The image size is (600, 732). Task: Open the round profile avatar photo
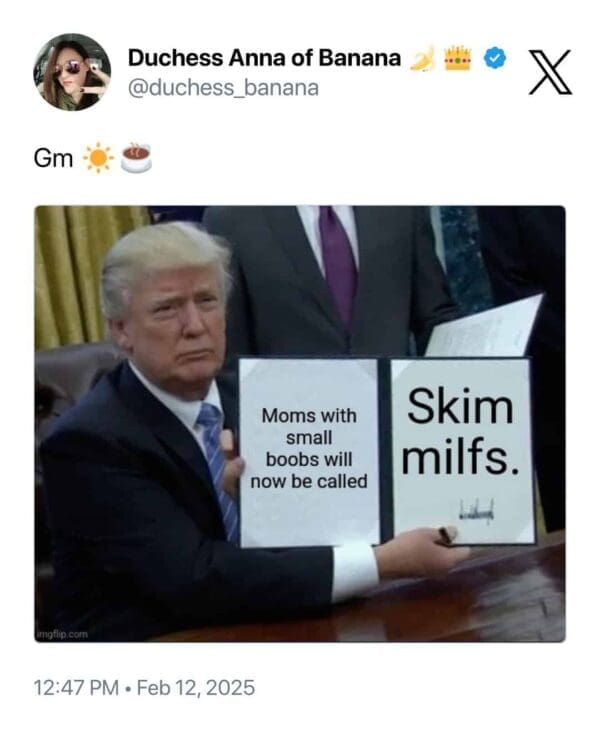(72, 72)
